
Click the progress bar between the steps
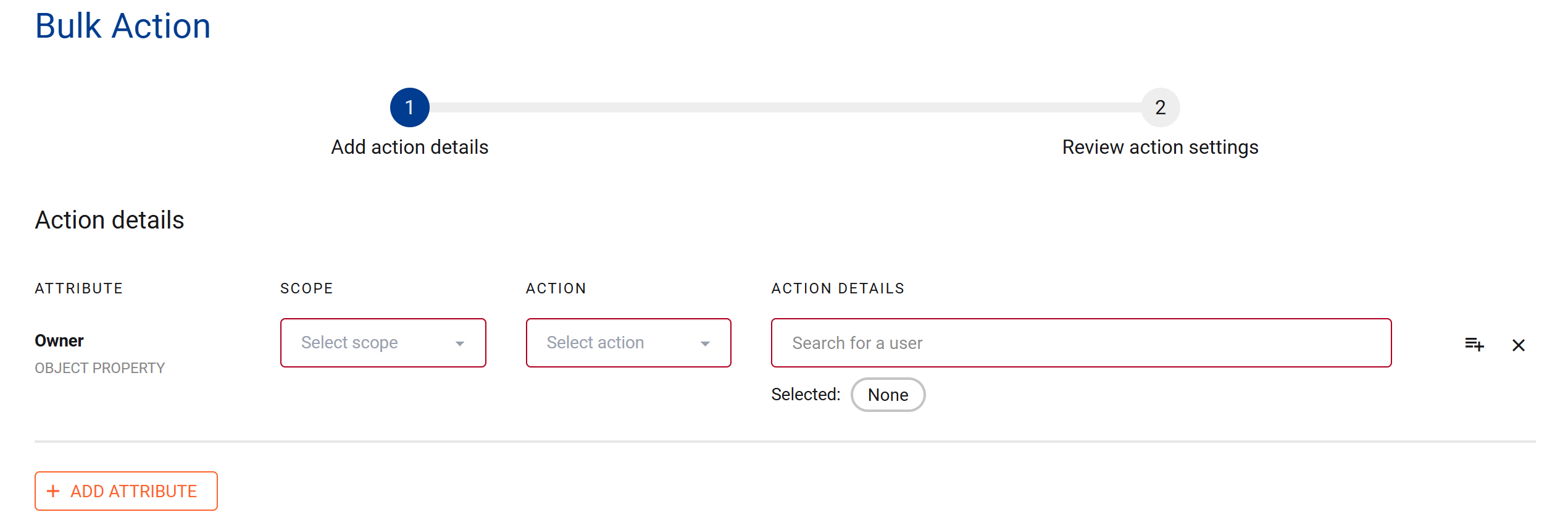[784, 107]
